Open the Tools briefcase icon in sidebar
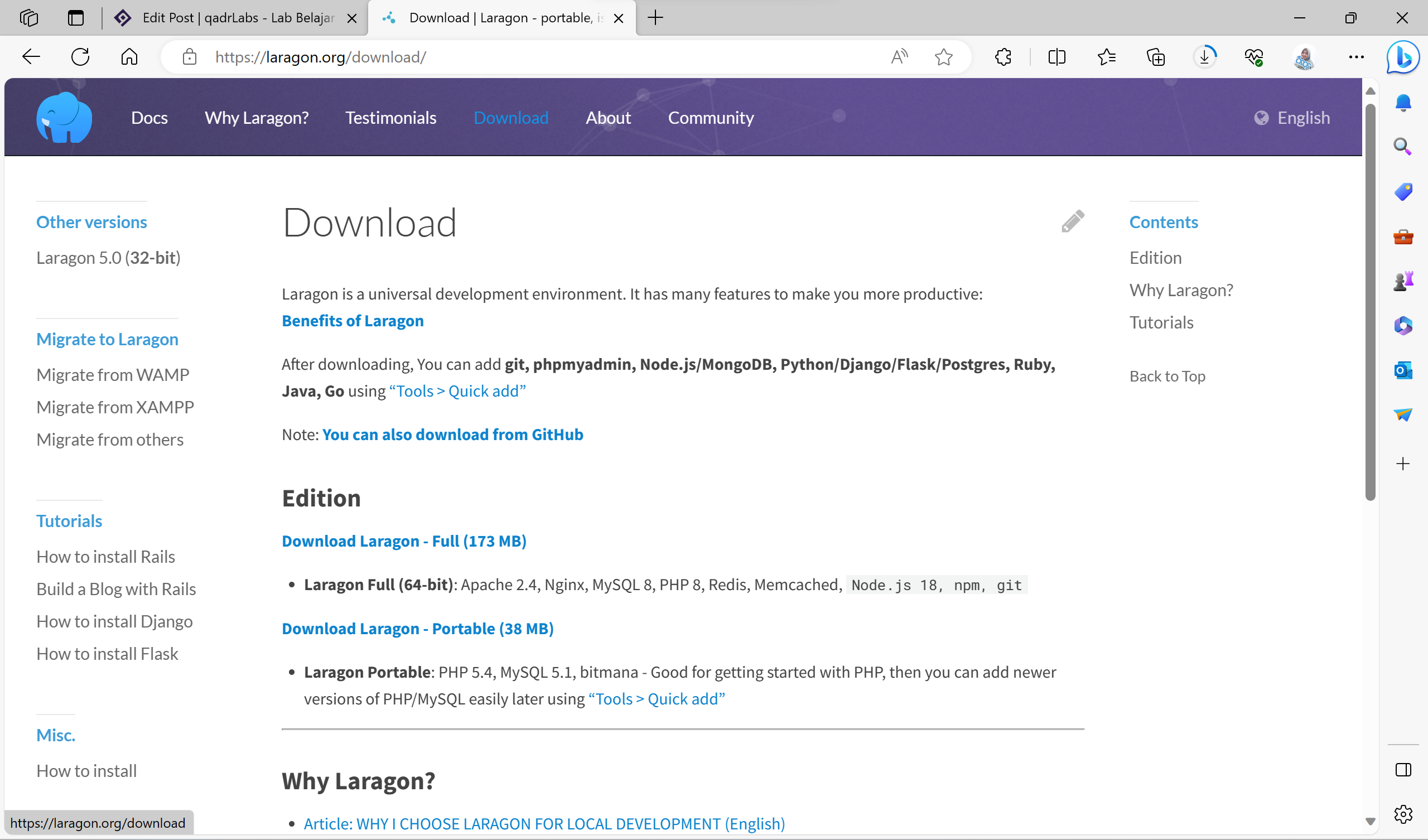 click(1403, 236)
